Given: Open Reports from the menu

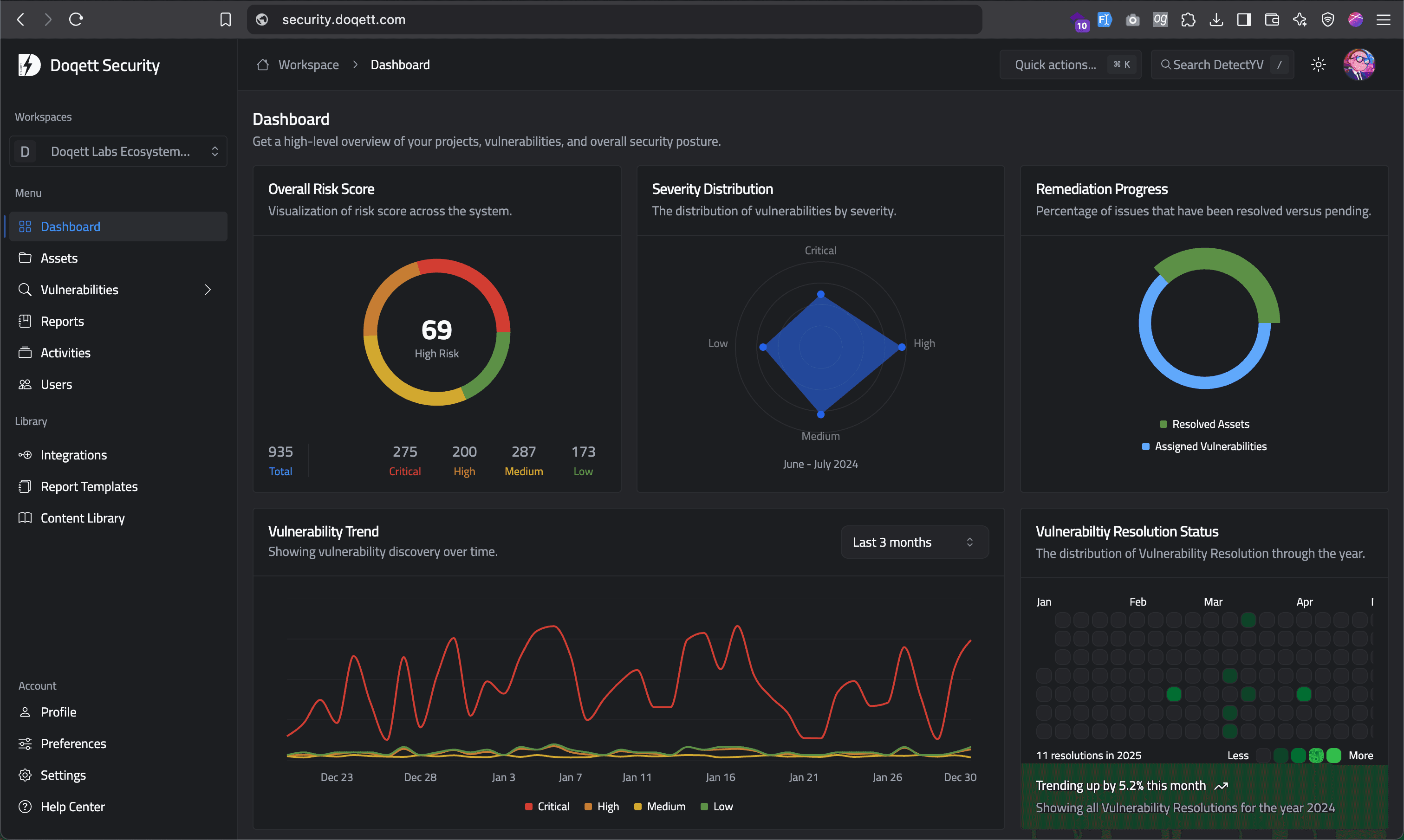Looking at the screenshot, I should 62,322.
